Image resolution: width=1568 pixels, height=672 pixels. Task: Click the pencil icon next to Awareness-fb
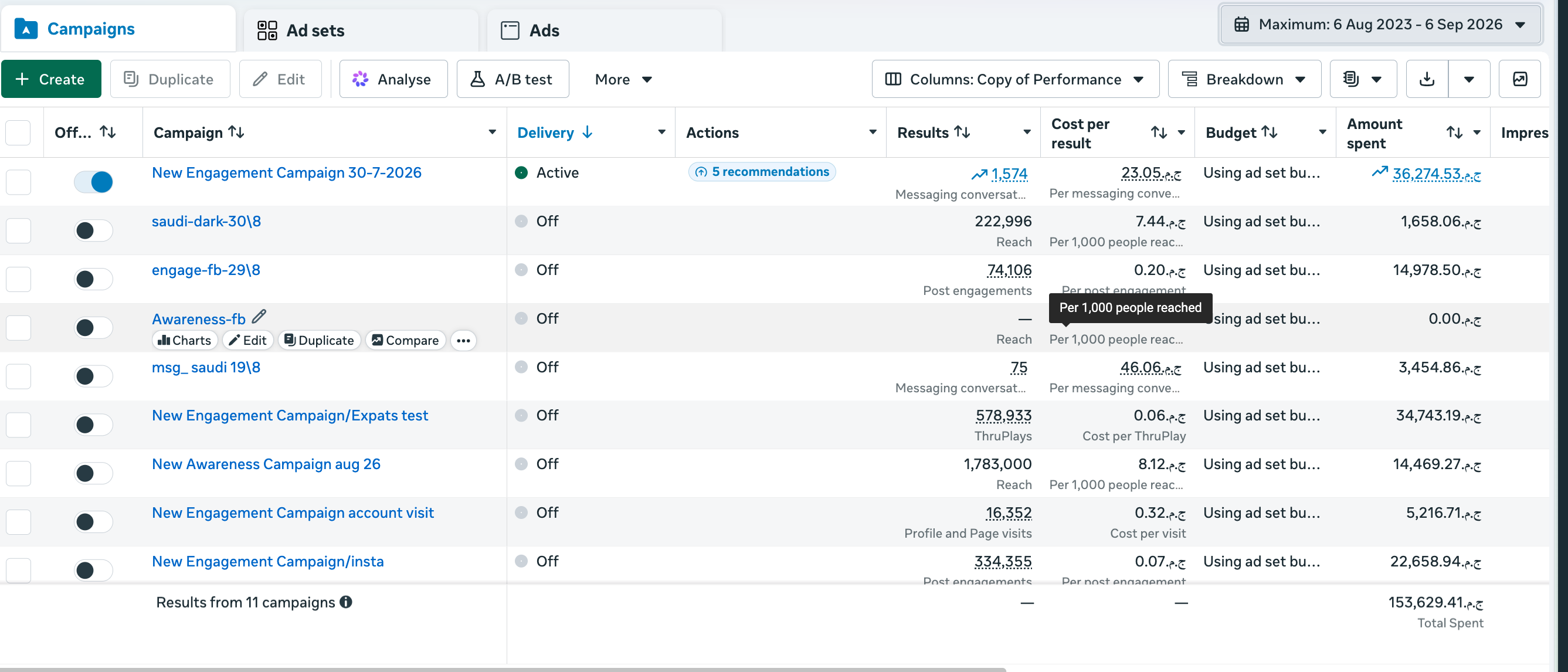259,317
